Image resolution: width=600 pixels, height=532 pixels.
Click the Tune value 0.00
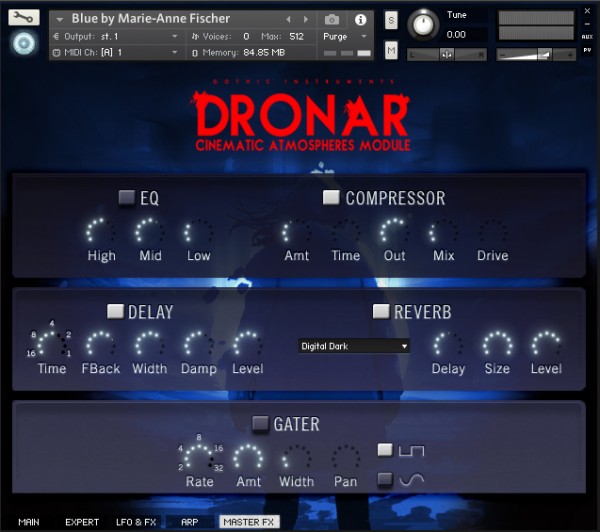click(456, 35)
